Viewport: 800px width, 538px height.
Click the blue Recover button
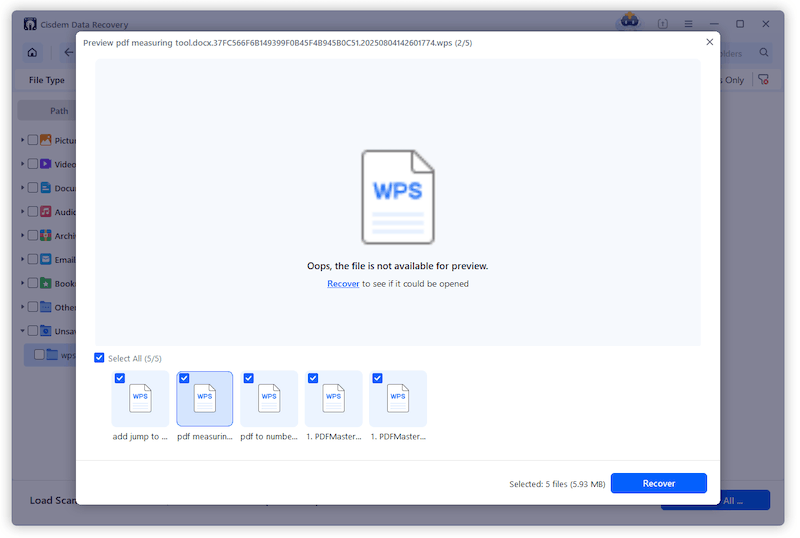point(659,483)
